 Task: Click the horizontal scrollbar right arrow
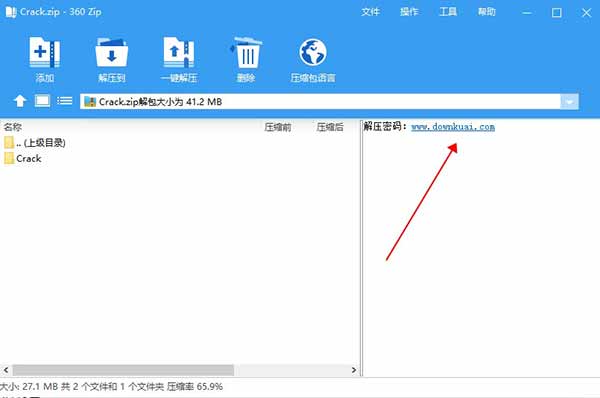[x=354, y=370]
